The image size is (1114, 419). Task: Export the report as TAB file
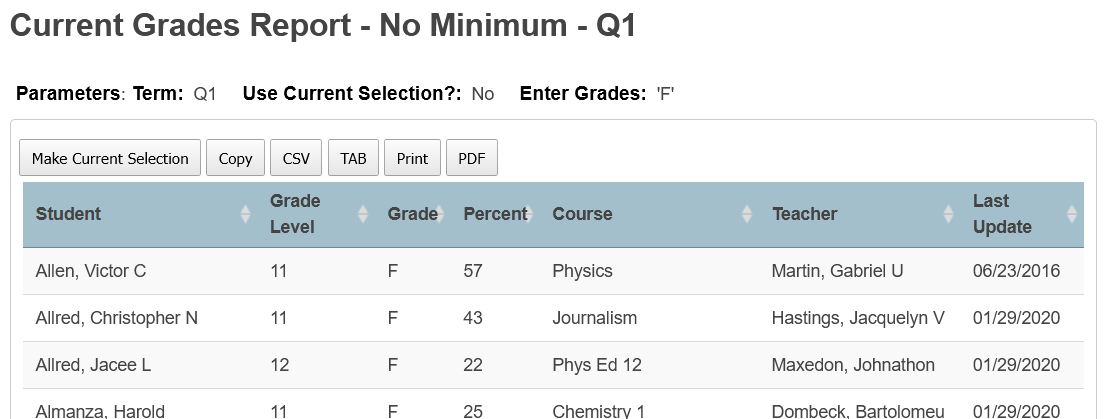(353, 158)
